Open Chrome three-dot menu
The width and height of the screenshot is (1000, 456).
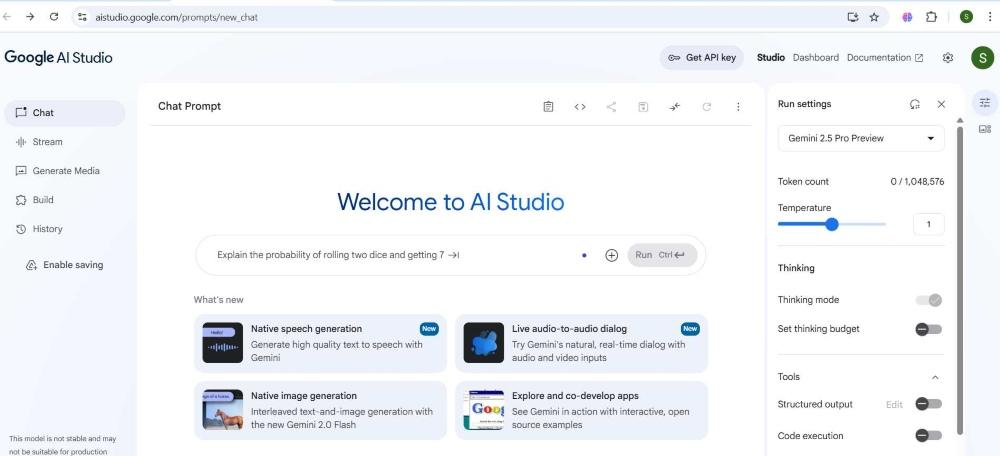(989, 17)
